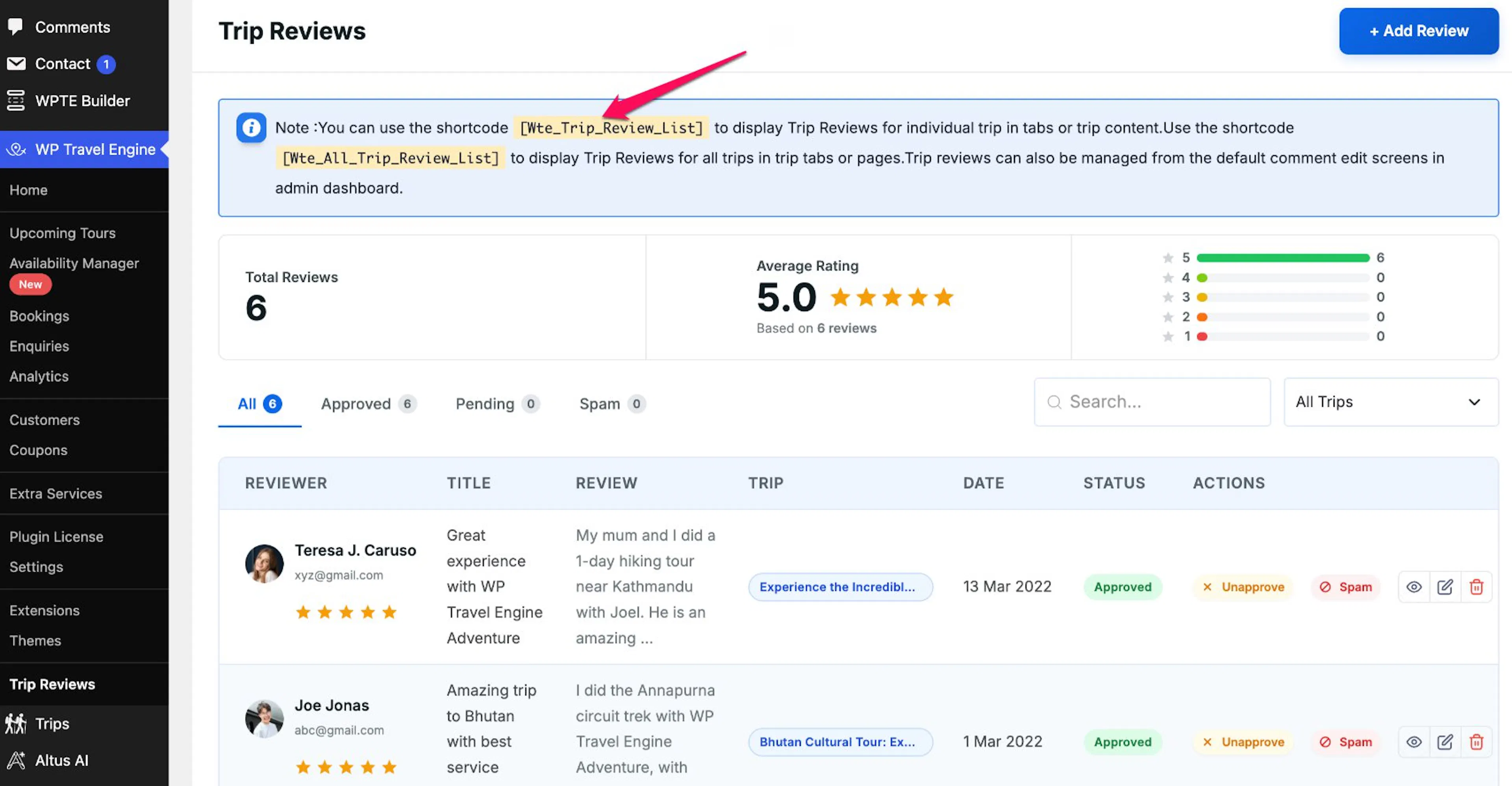This screenshot has width=1512, height=786.
Task: Open the Altus AI sidebar icon
Action: click(16, 760)
